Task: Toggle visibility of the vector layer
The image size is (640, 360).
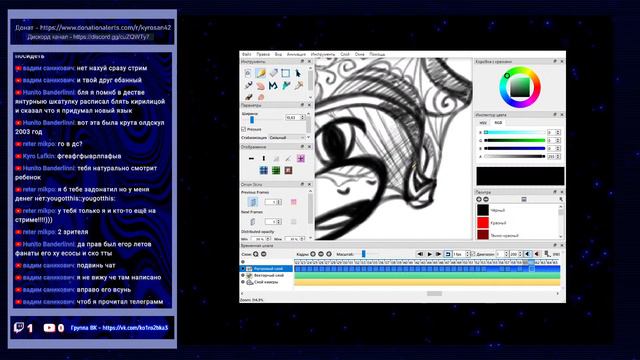Action: [243, 276]
